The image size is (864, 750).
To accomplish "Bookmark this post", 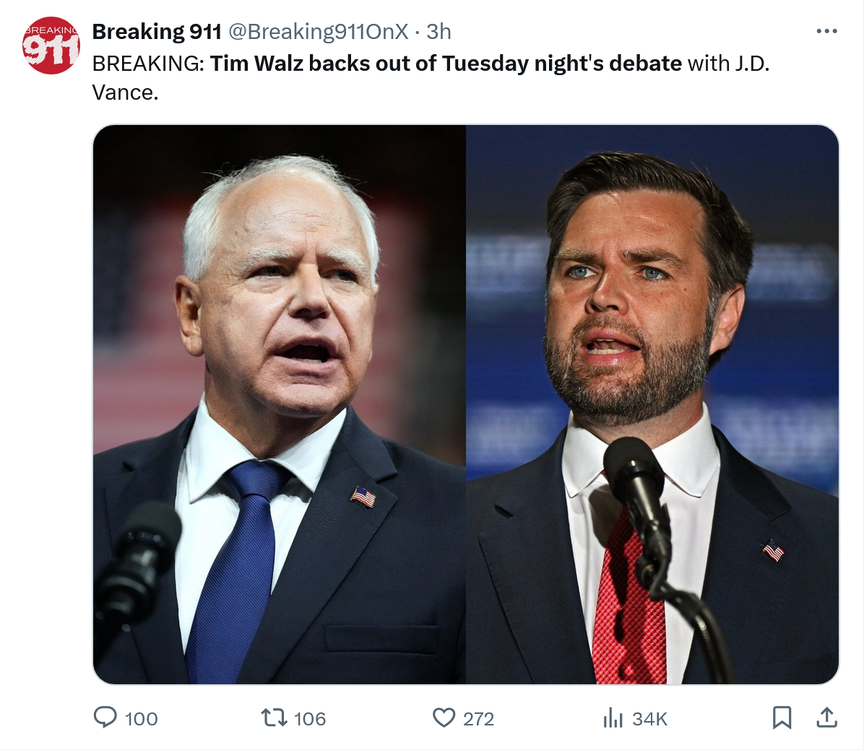I will pos(782,717).
